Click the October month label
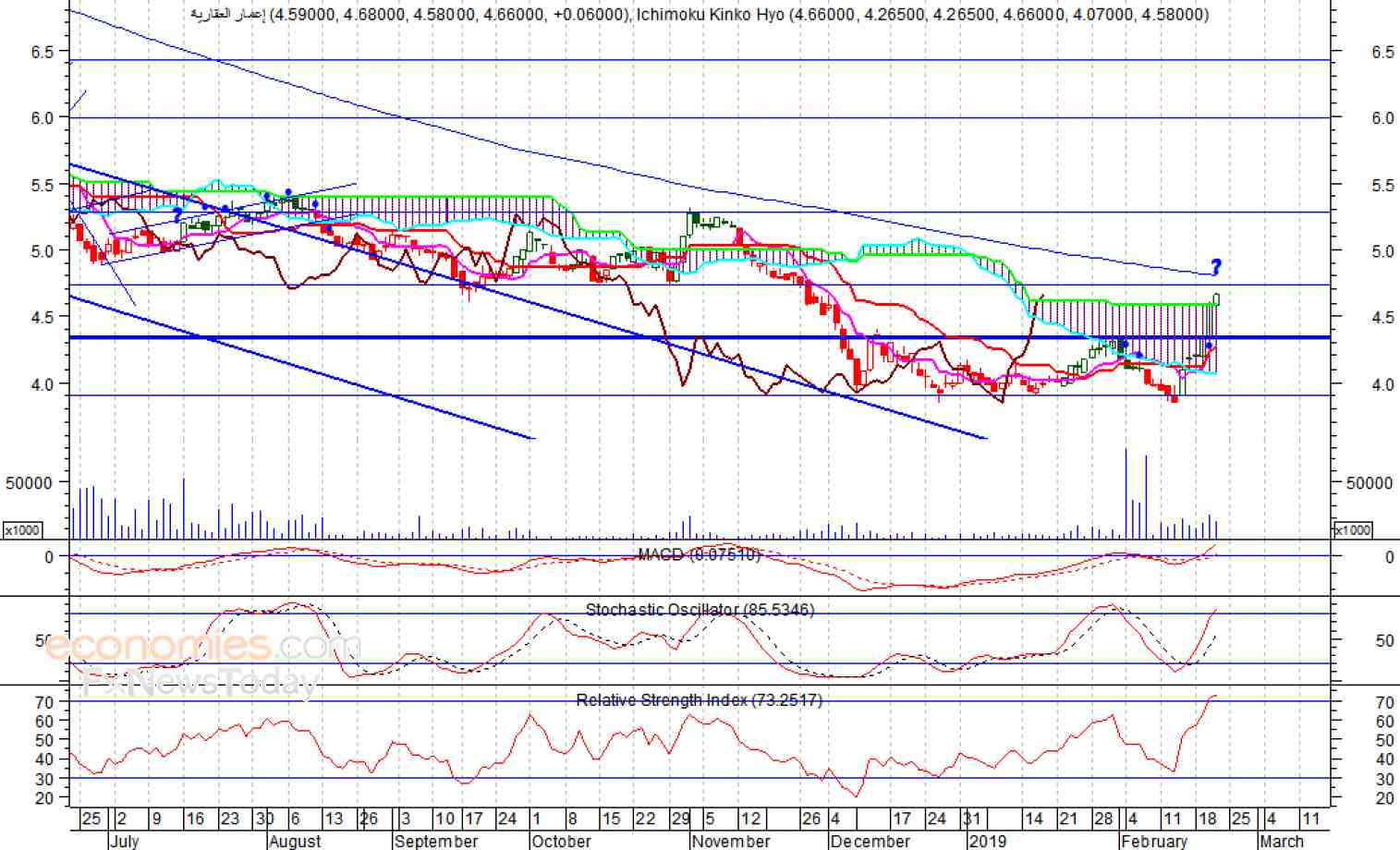Image resolution: width=1400 pixels, height=850 pixels. click(561, 841)
